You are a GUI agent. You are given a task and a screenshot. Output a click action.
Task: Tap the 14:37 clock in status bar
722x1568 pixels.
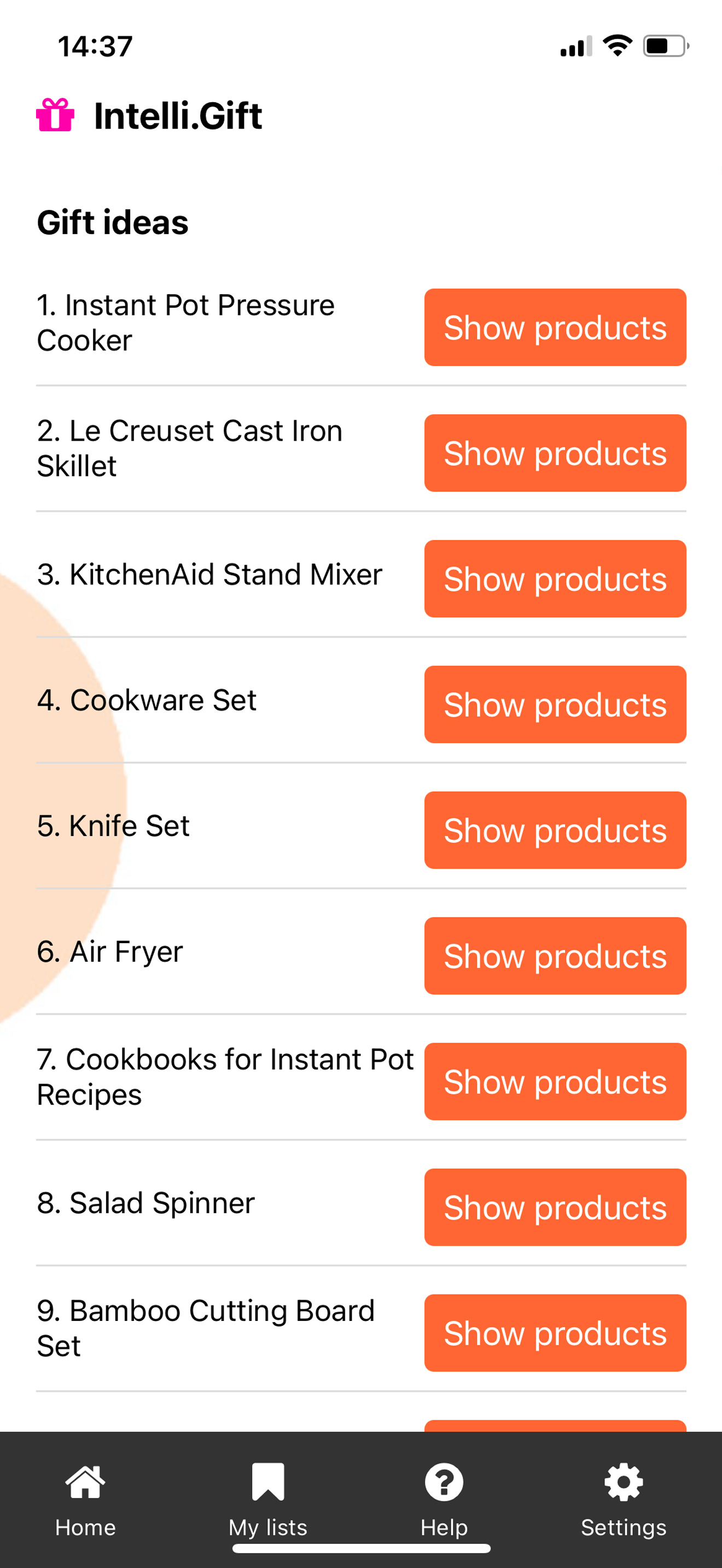pyautogui.click(x=95, y=46)
